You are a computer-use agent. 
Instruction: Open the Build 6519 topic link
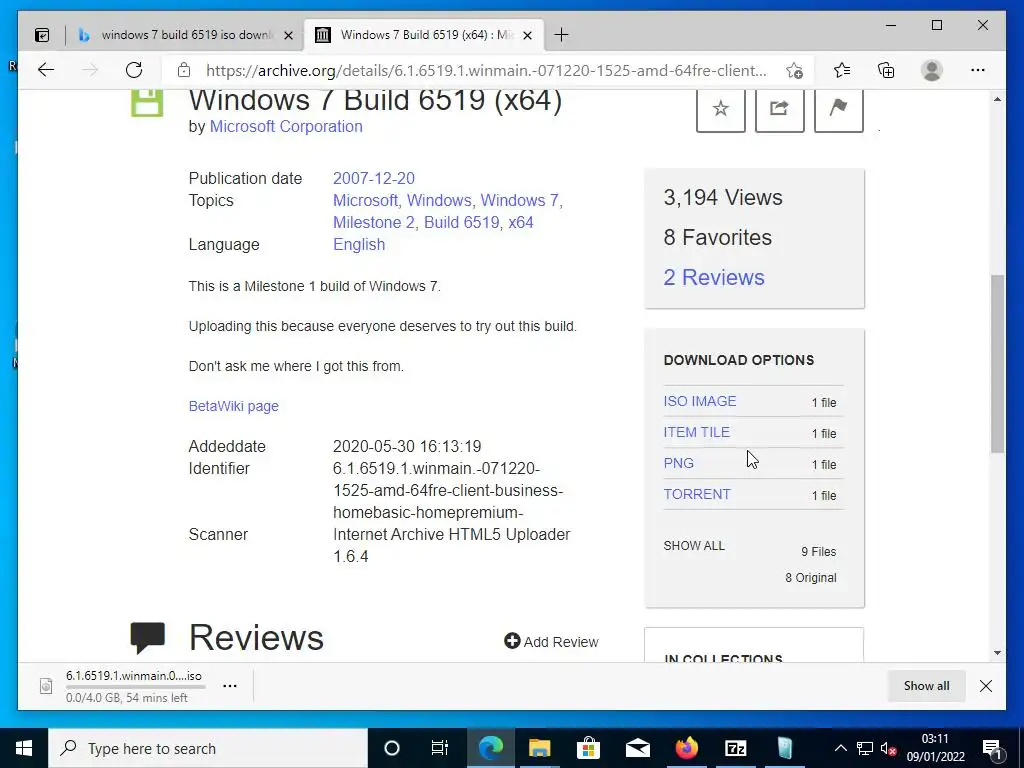[x=462, y=223]
